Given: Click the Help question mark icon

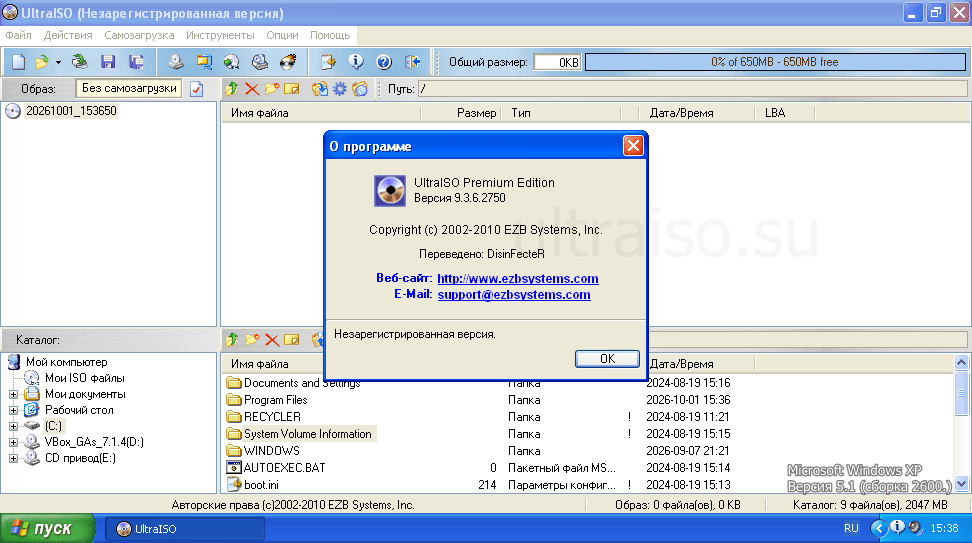Looking at the screenshot, I should 384,62.
